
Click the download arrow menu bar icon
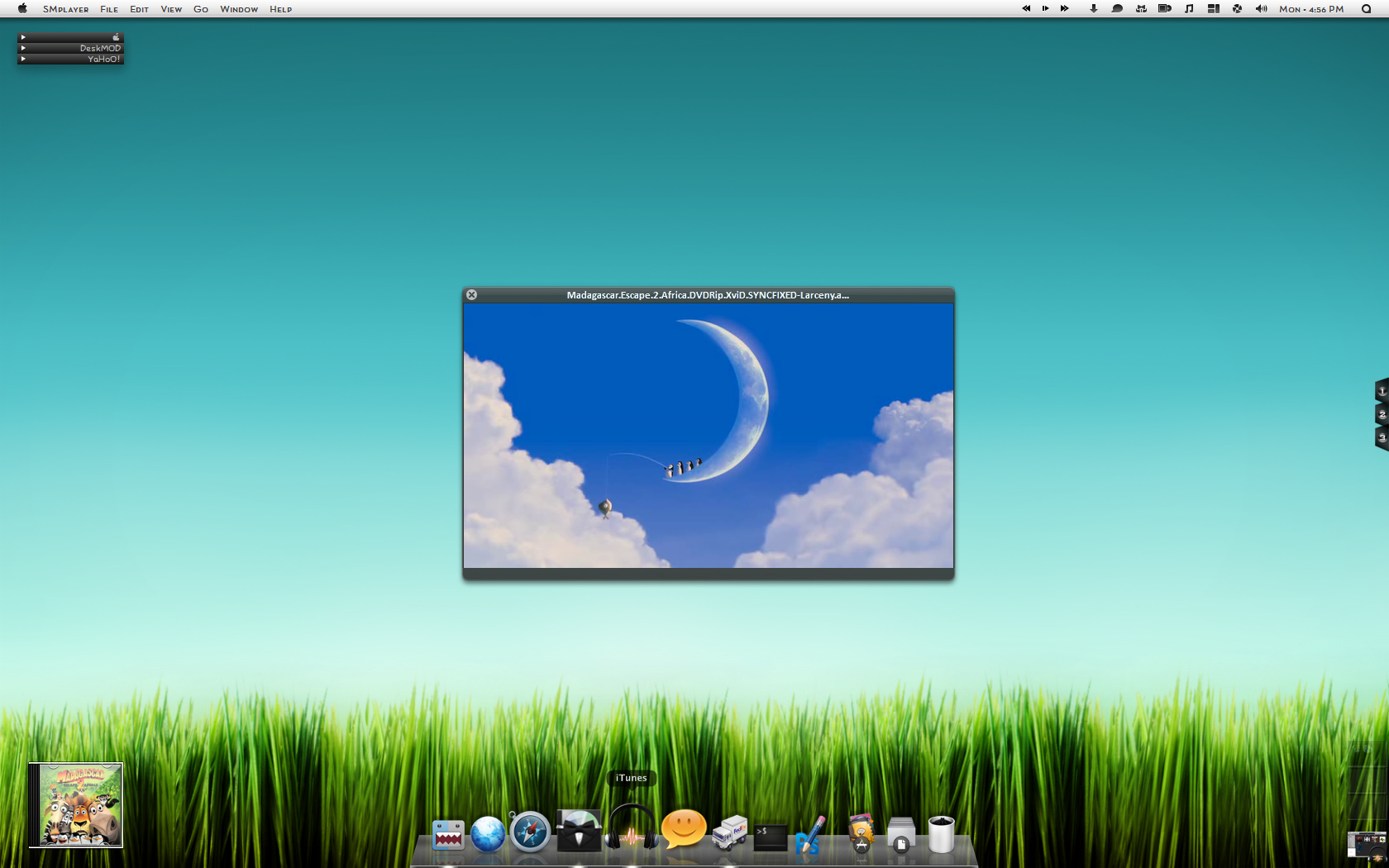[1093, 8]
